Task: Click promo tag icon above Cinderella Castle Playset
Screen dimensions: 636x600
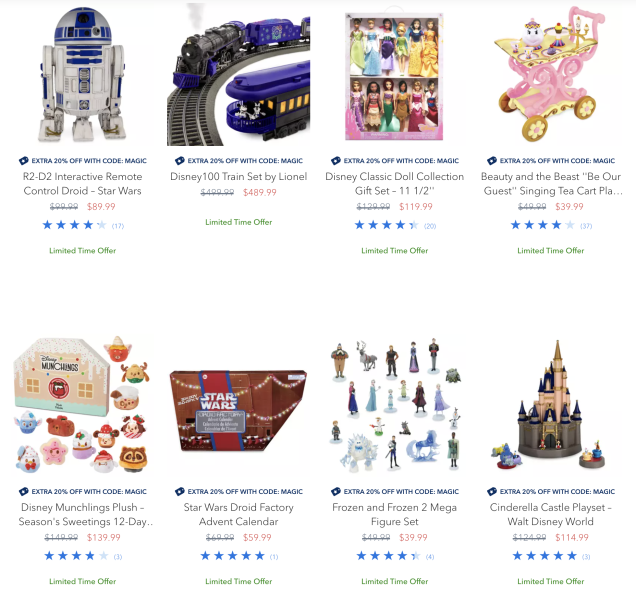Action: (x=492, y=491)
